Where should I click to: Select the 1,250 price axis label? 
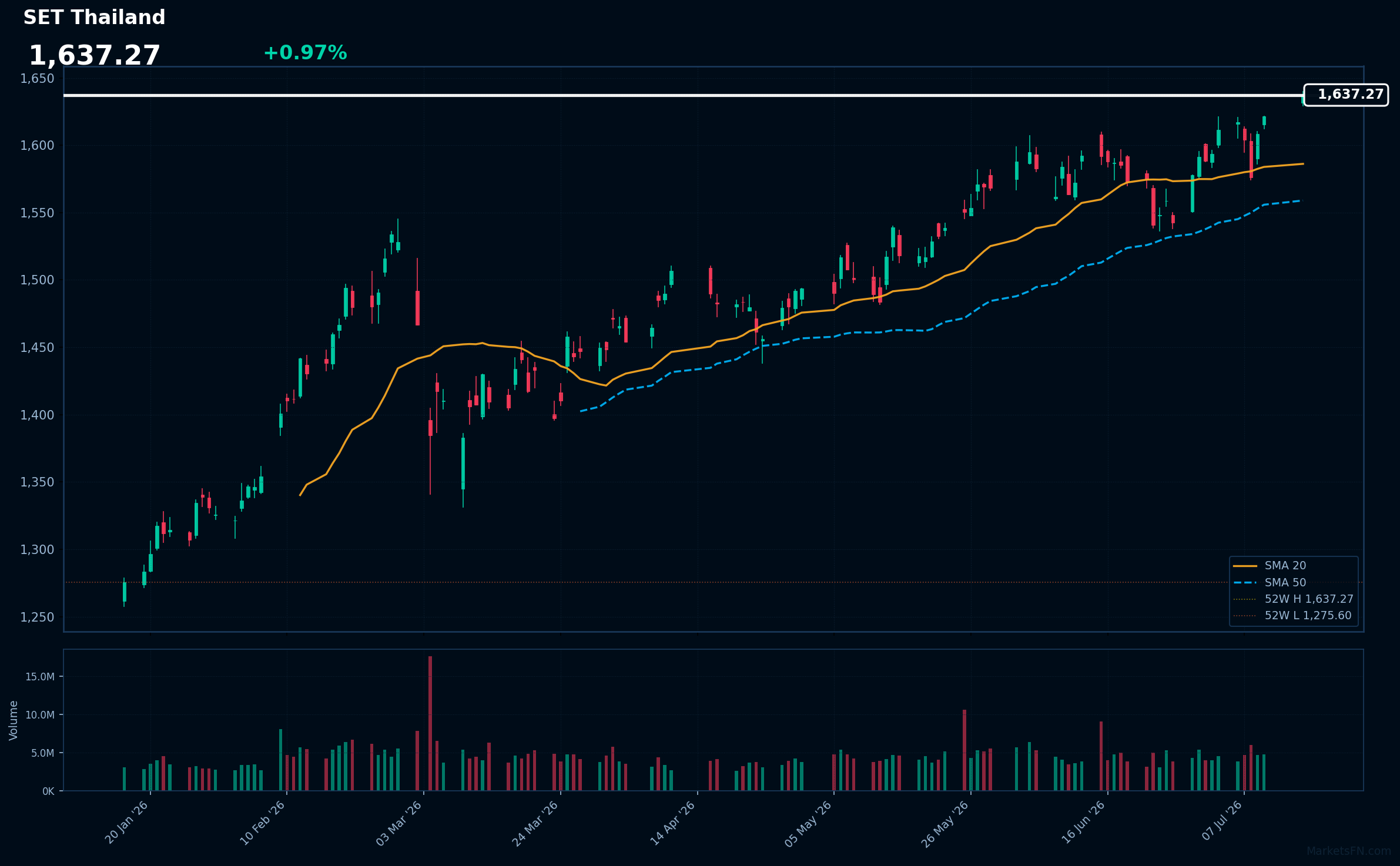coord(37,617)
